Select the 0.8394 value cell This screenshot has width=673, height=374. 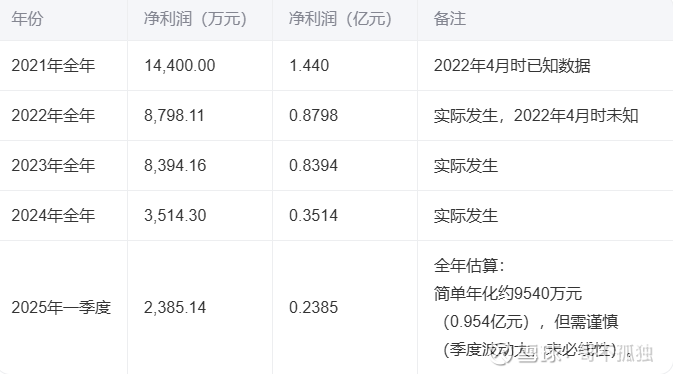[x=314, y=166]
